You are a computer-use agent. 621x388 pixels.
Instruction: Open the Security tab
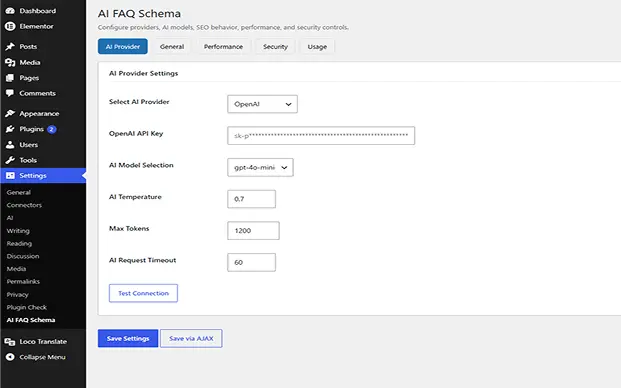tap(275, 46)
